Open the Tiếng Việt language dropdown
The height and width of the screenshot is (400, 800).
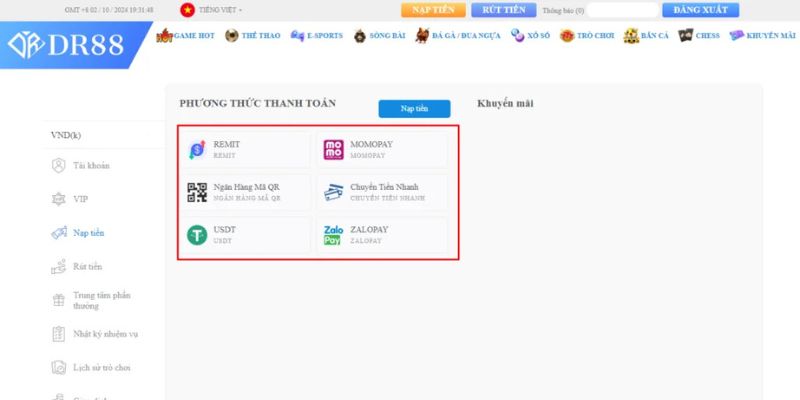click(x=222, y=10)
